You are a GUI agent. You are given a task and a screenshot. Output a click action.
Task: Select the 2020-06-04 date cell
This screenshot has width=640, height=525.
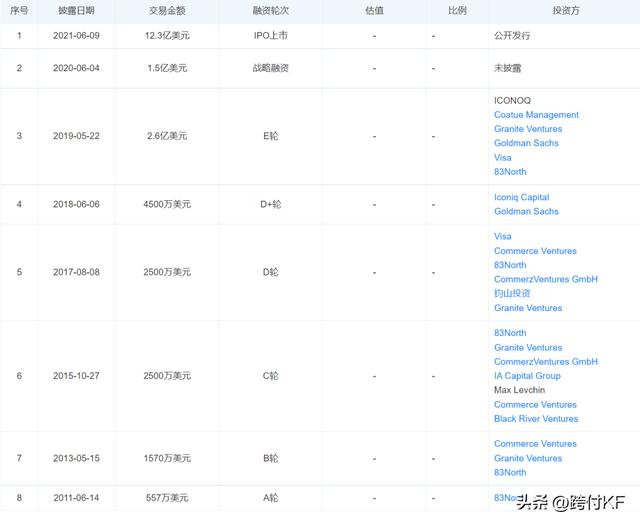[75, 69]
